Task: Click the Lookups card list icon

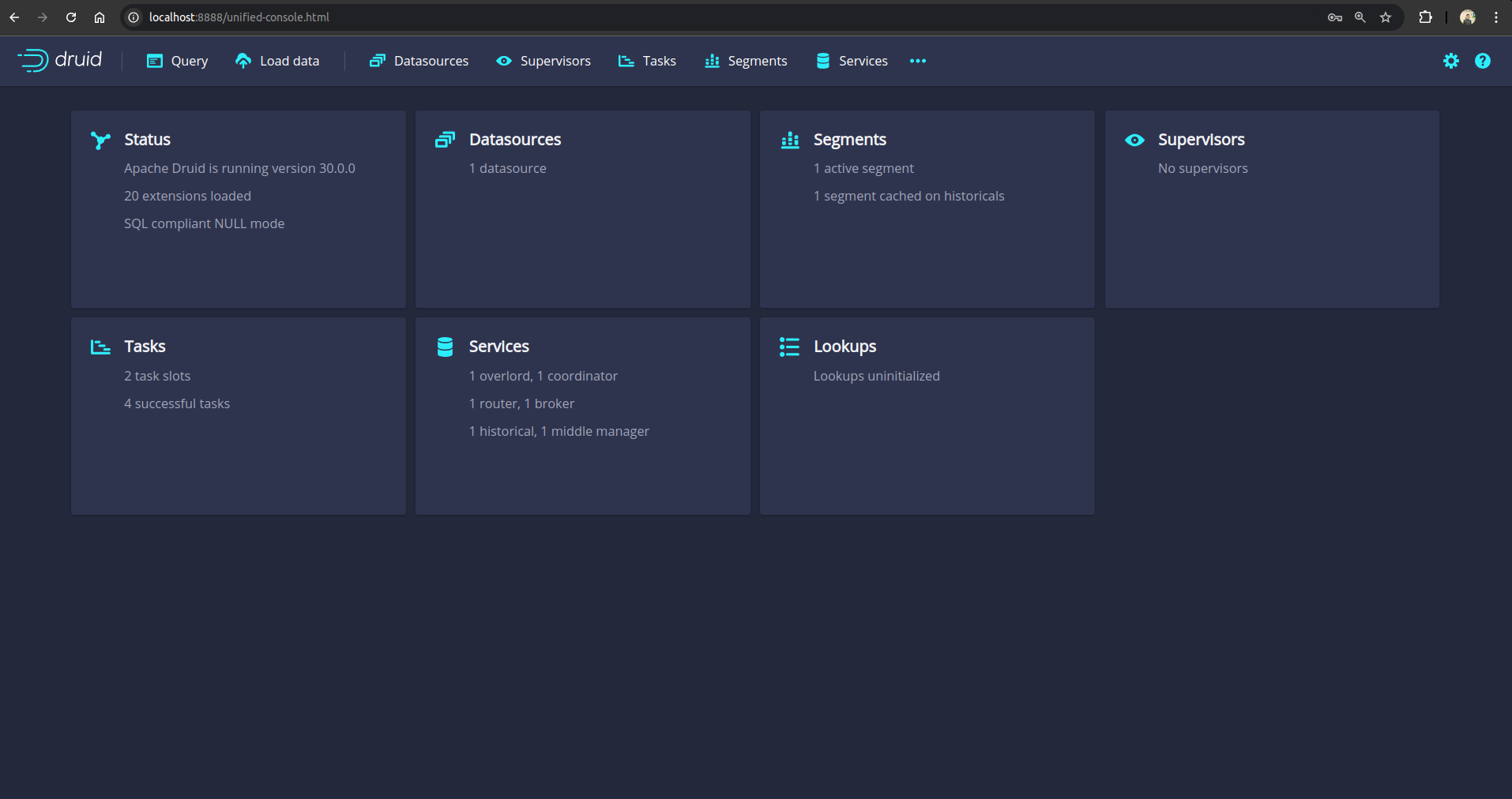Action: (790, 347)
